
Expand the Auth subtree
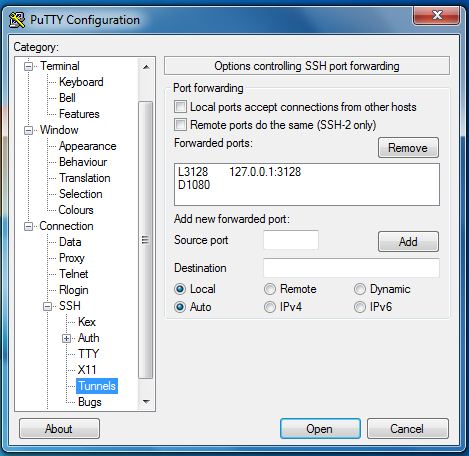tap(66, 338)
